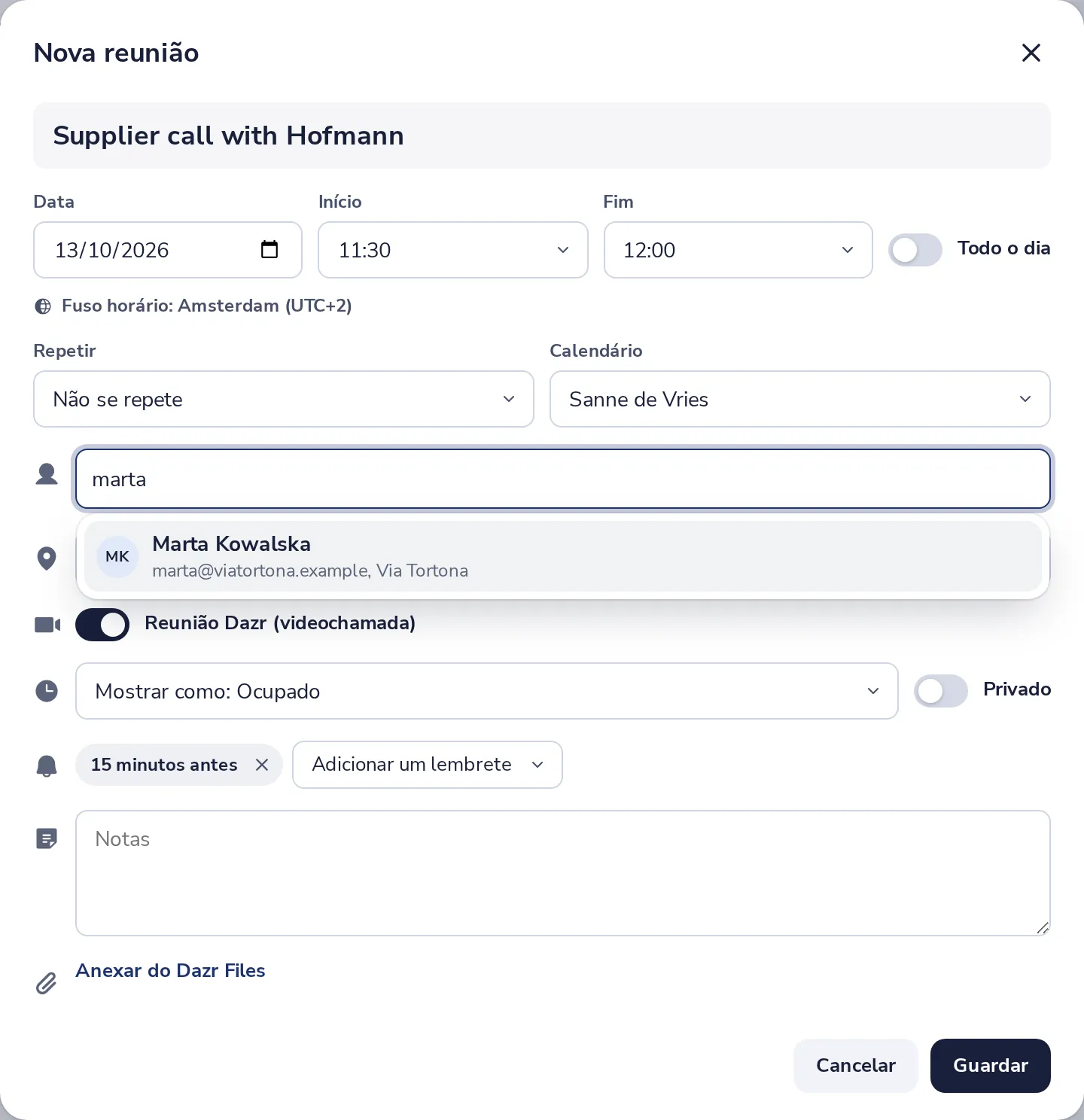Toggle the Privado switch on
Viewport: 1084px width, 1120px height.
(941, 691)
